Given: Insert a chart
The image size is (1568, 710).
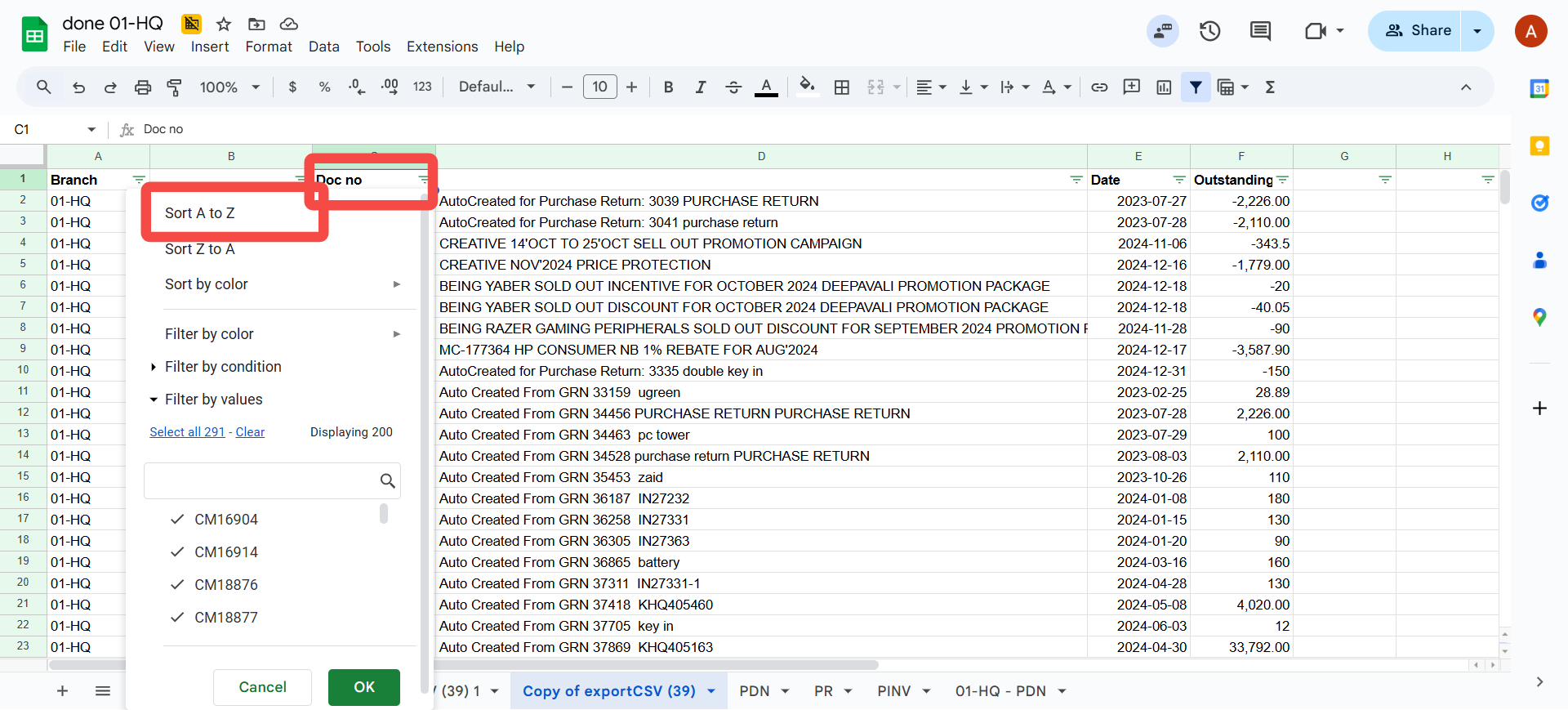Looking at the screenshot, I should click(1164, 87).
